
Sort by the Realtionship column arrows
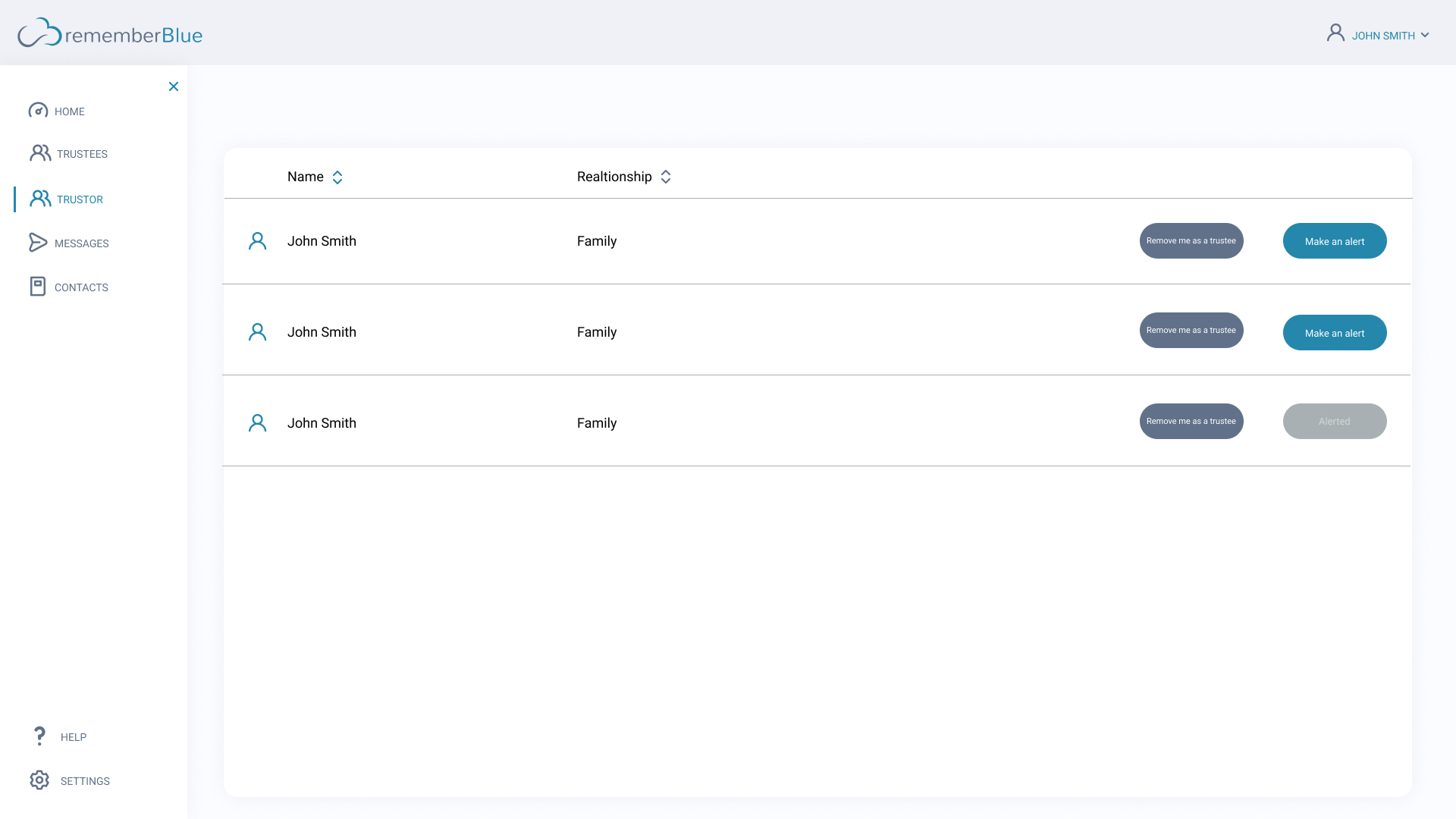pyautogui.click(x=666, y=177)
